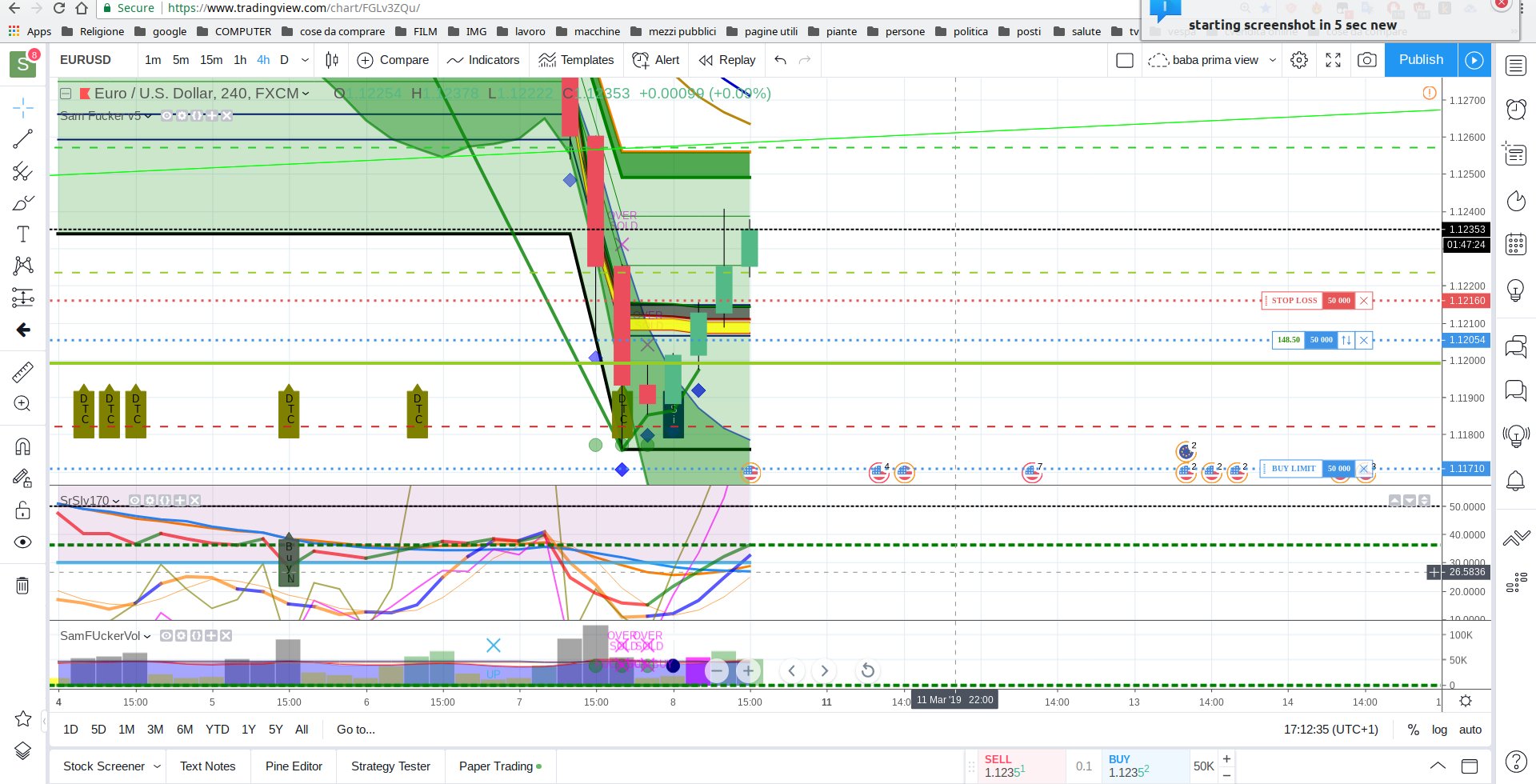Open the Pine Editor tab
Image resolution: width=1536 pixels, height=784 pixels.
click(x=294, y=766)
